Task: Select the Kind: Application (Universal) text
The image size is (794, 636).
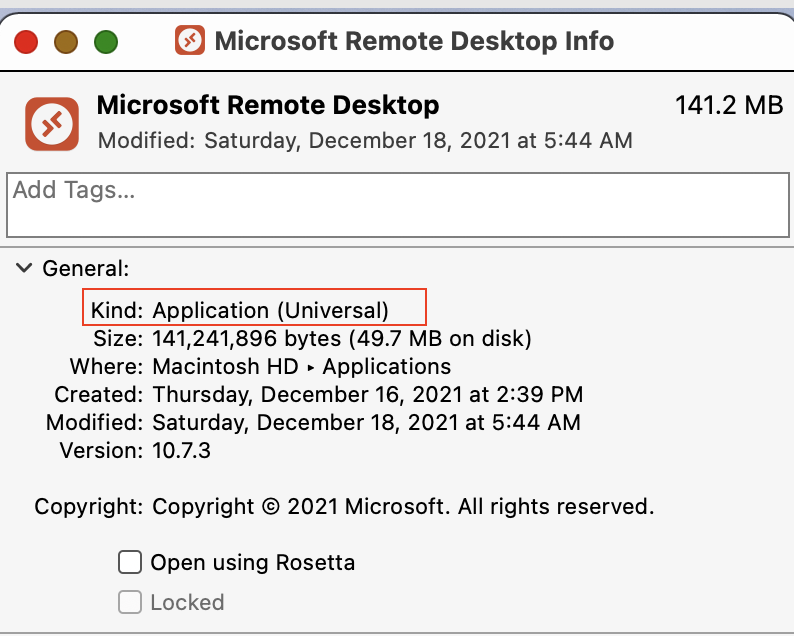Action: [x=240, y=310]
